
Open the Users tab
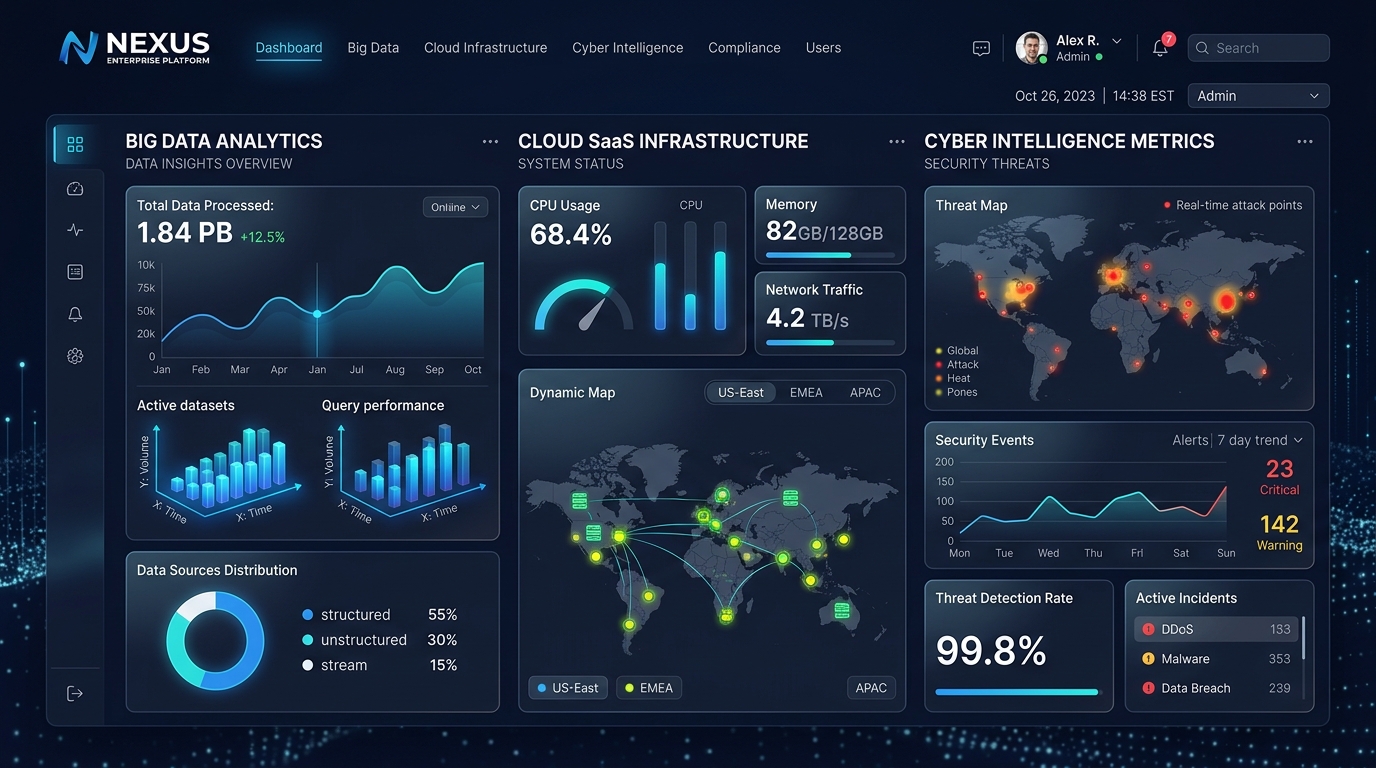[823, 48]
